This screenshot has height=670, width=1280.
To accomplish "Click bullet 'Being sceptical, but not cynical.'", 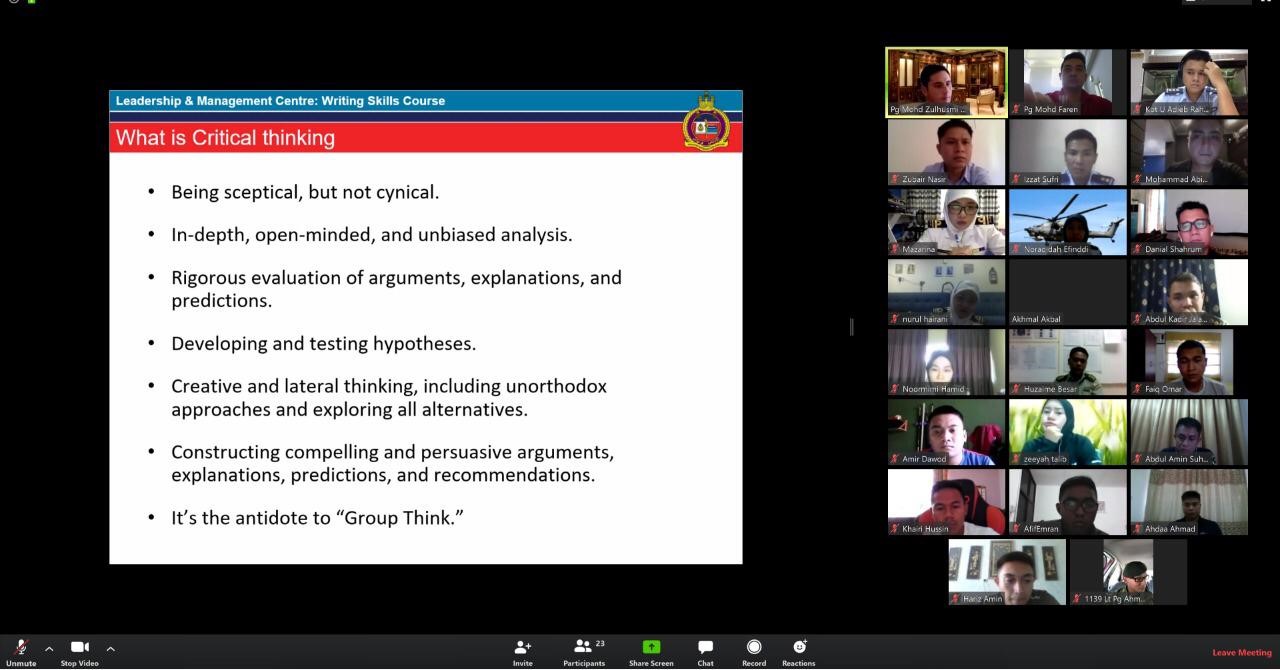I will point(305,192).
